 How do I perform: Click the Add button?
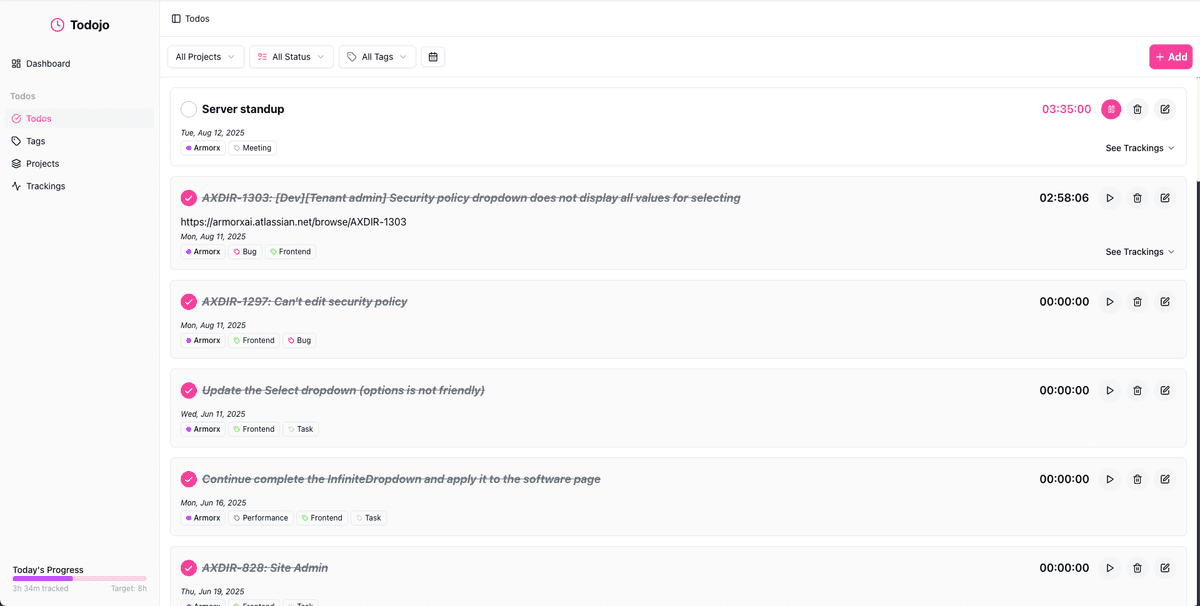pos(1170,57)
